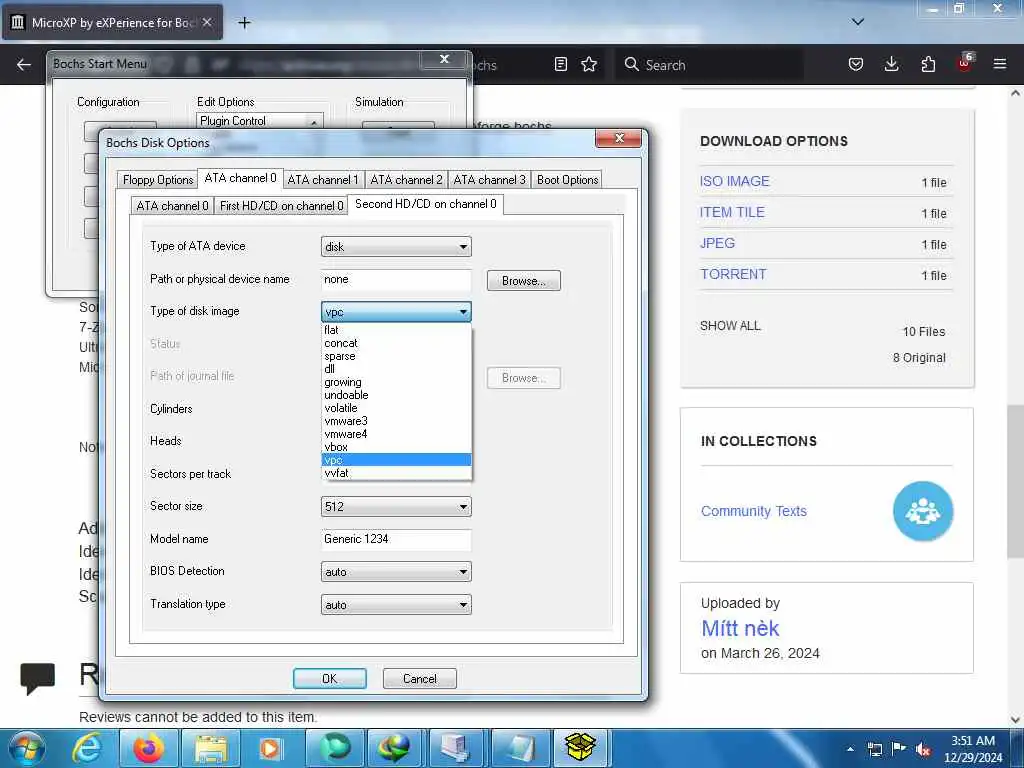Screen dimensions: 1024x768
Task: Open ISO IMAGE download link
Action: click(x=735, y=182)
